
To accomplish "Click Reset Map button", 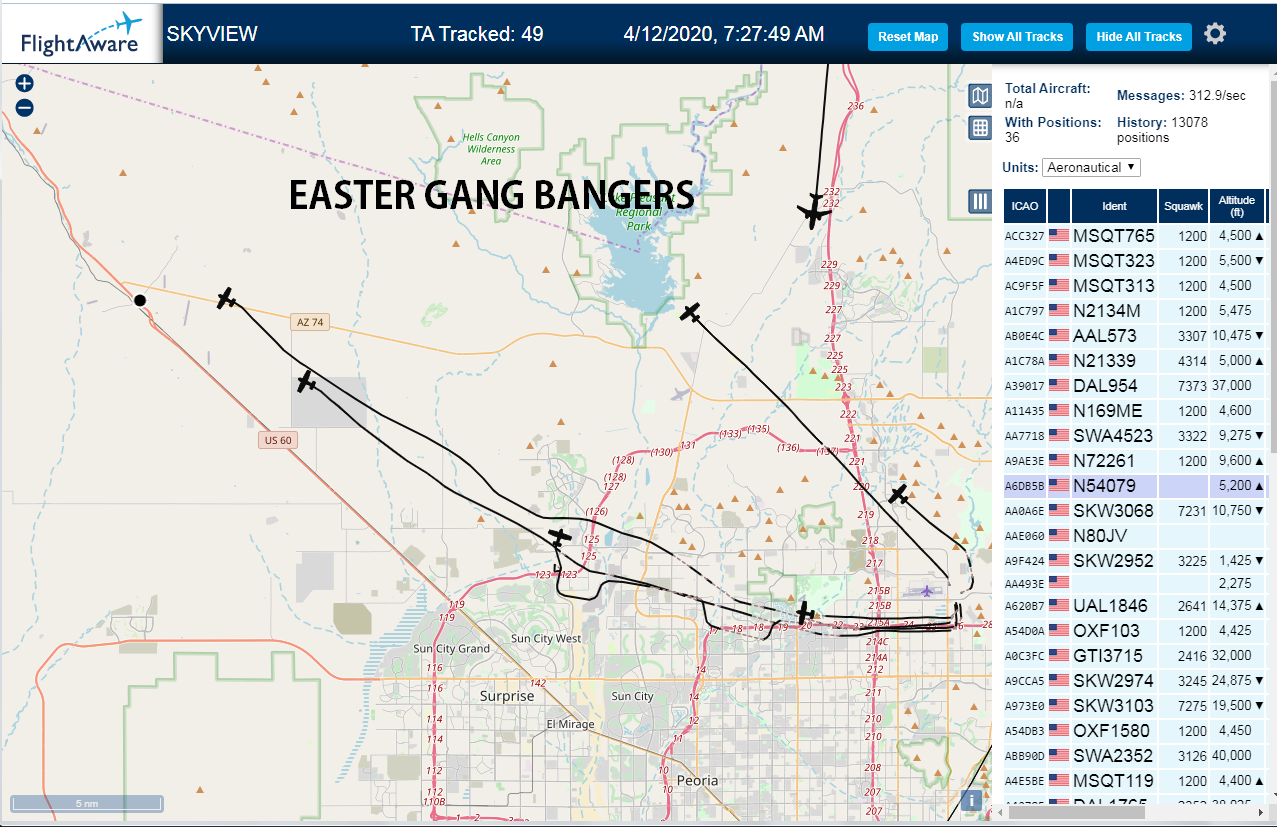I will click(908, 37).
